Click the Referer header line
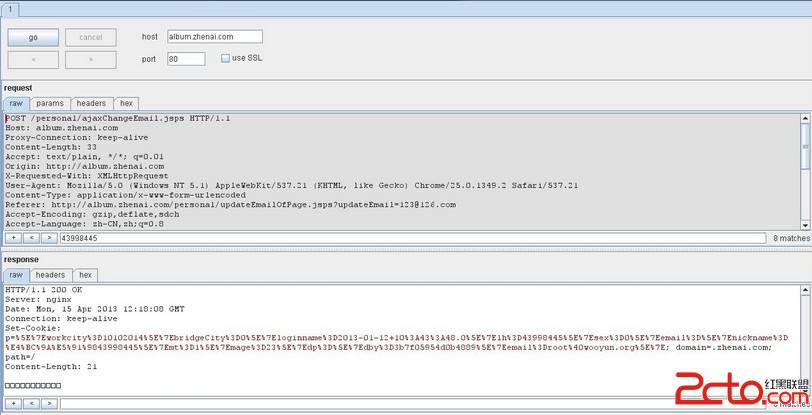The width and height of the screenshot is (812, 415). pos(230,205)
